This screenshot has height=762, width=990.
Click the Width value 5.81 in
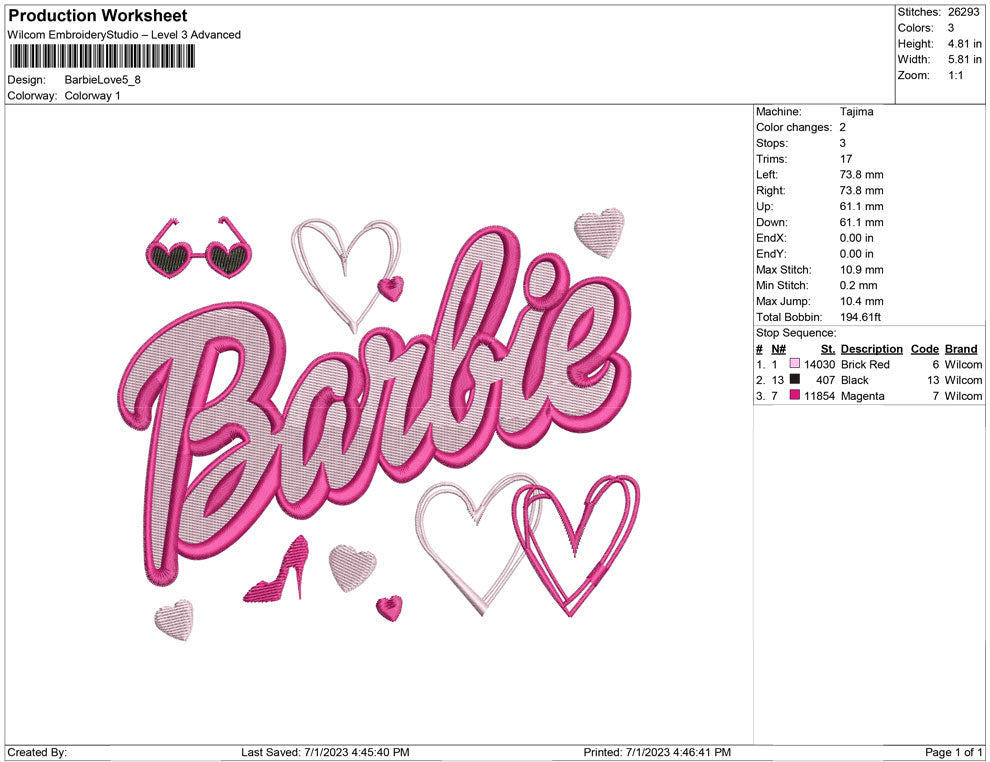(x=965, y=59)
